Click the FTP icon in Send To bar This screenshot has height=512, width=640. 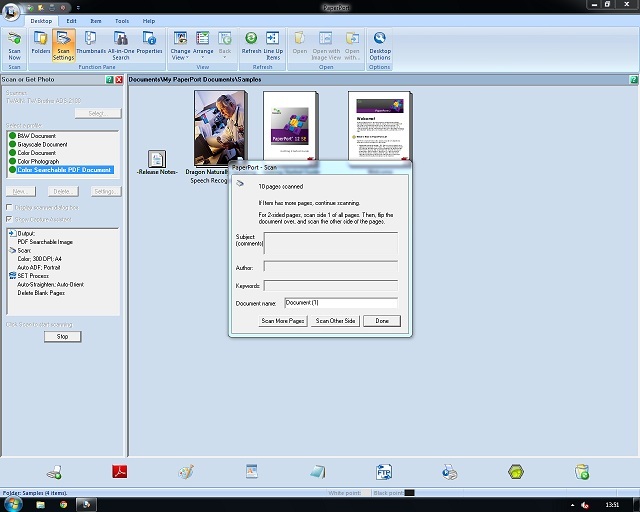tap(384, 472)
